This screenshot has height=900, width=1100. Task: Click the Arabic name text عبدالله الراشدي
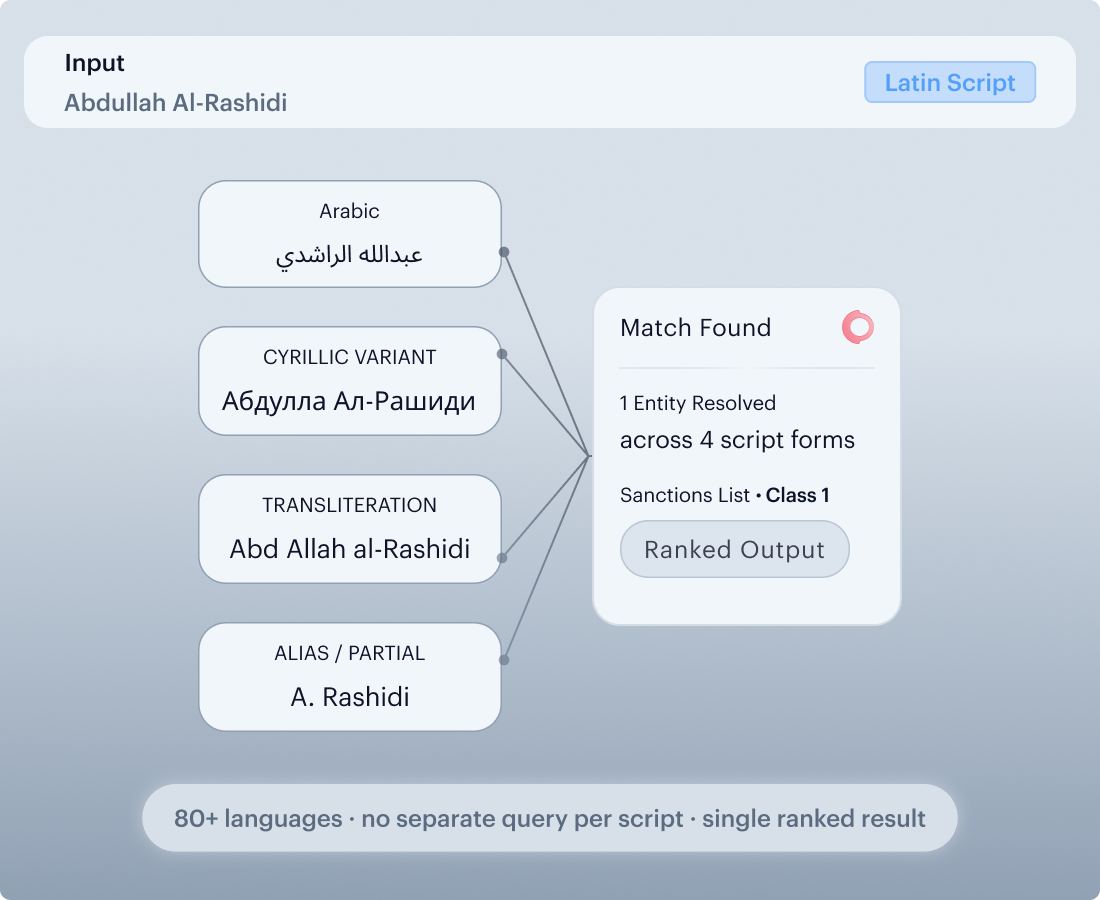point(349,255)
